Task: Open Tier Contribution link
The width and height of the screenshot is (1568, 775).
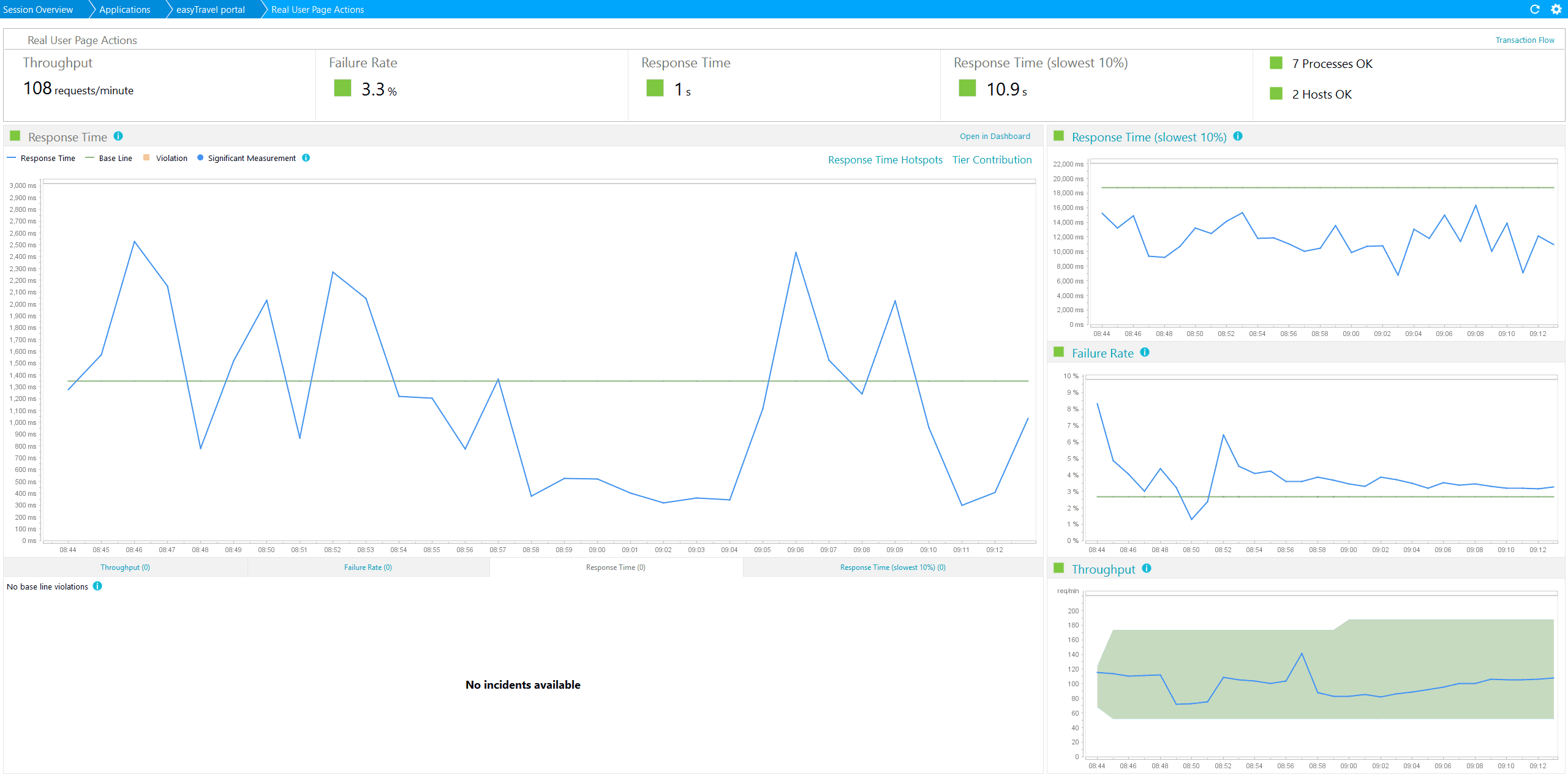Action: (x=992, y=160)
